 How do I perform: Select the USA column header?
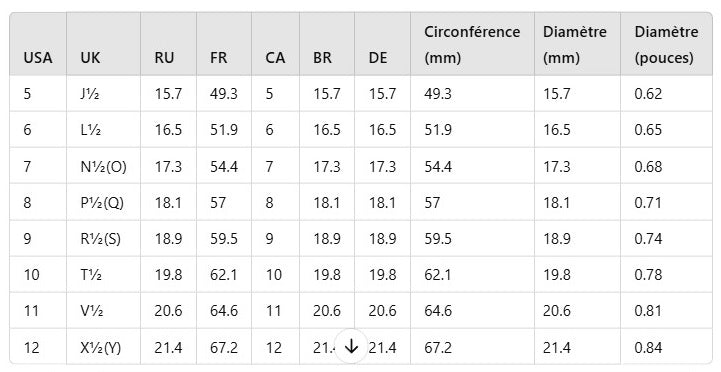[x=38, y=44]
